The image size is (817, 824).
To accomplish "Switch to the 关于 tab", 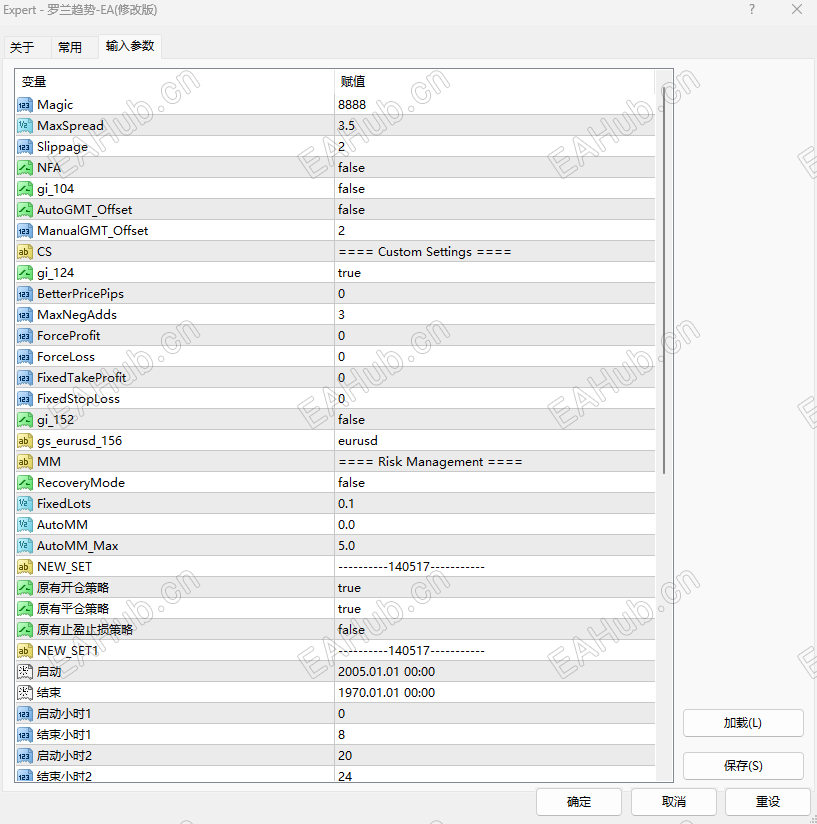I will tap(22, 48).
